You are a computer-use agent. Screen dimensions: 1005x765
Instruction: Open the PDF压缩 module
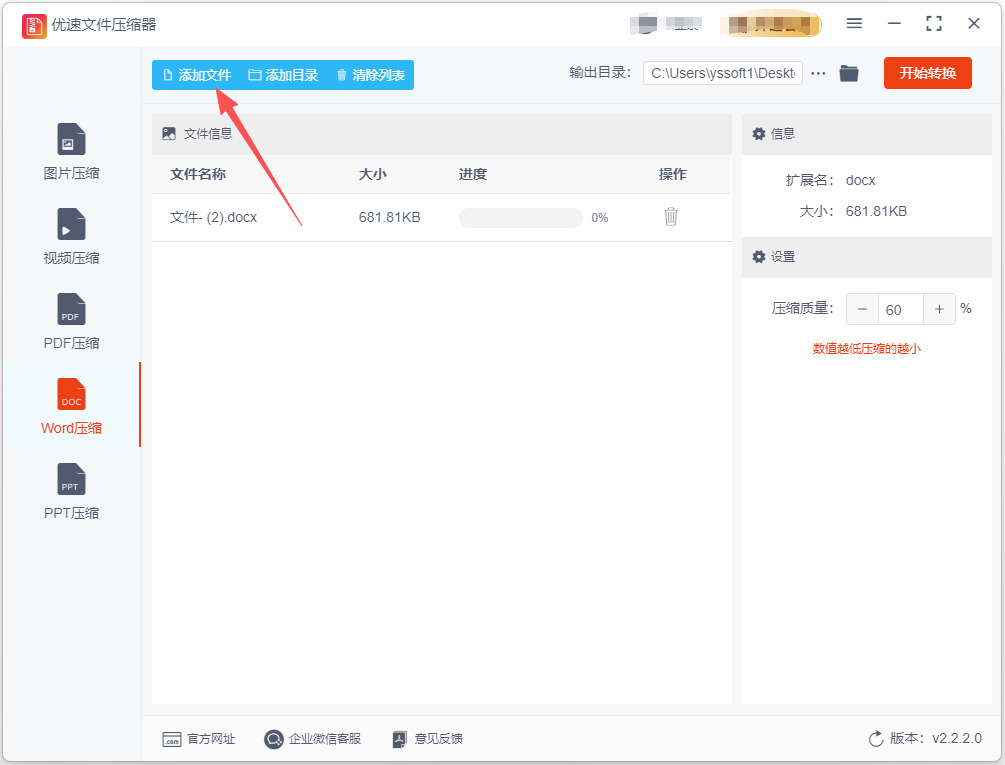click(x=71, y=322)
